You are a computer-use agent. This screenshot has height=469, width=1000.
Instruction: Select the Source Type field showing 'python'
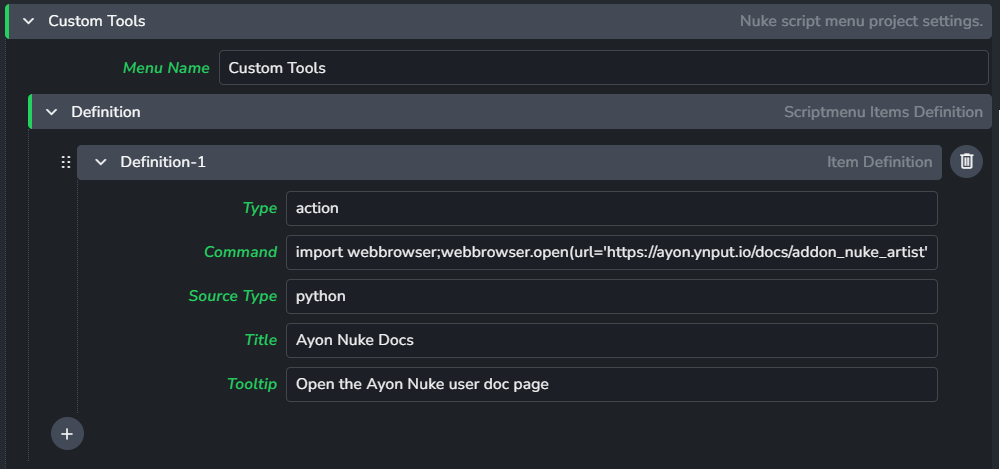(x=611, y=296)
